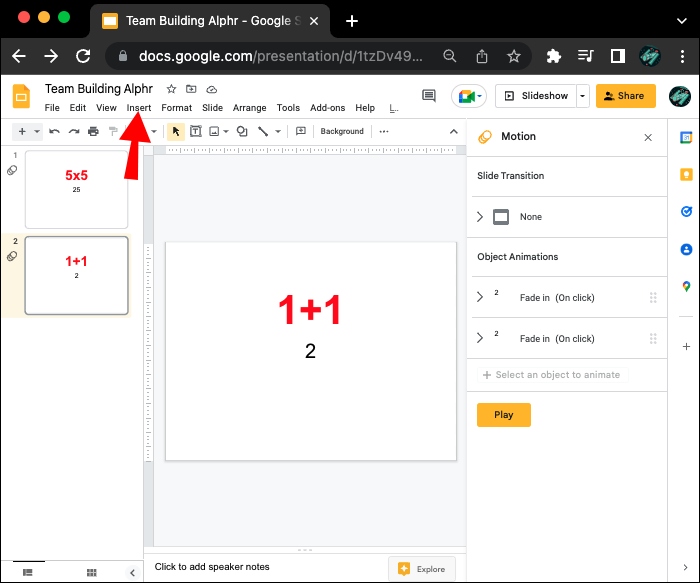Screen dimensions: 700x583
Task: Close the Motion panel
Action: [648, 137]
